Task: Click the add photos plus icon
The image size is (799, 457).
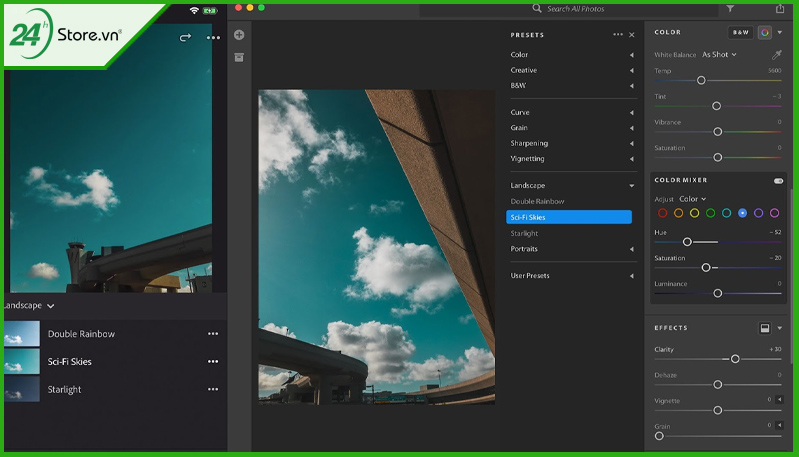Action: click(x=239, y=35)
